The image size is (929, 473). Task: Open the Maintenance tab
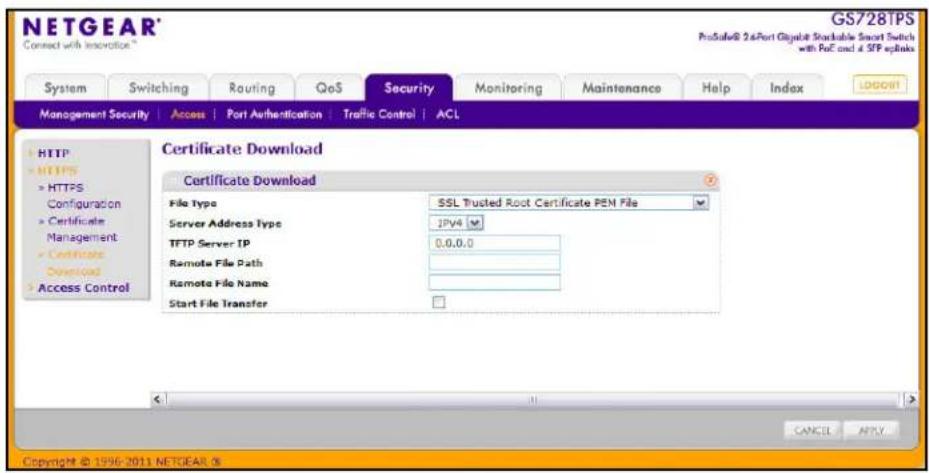622,88
